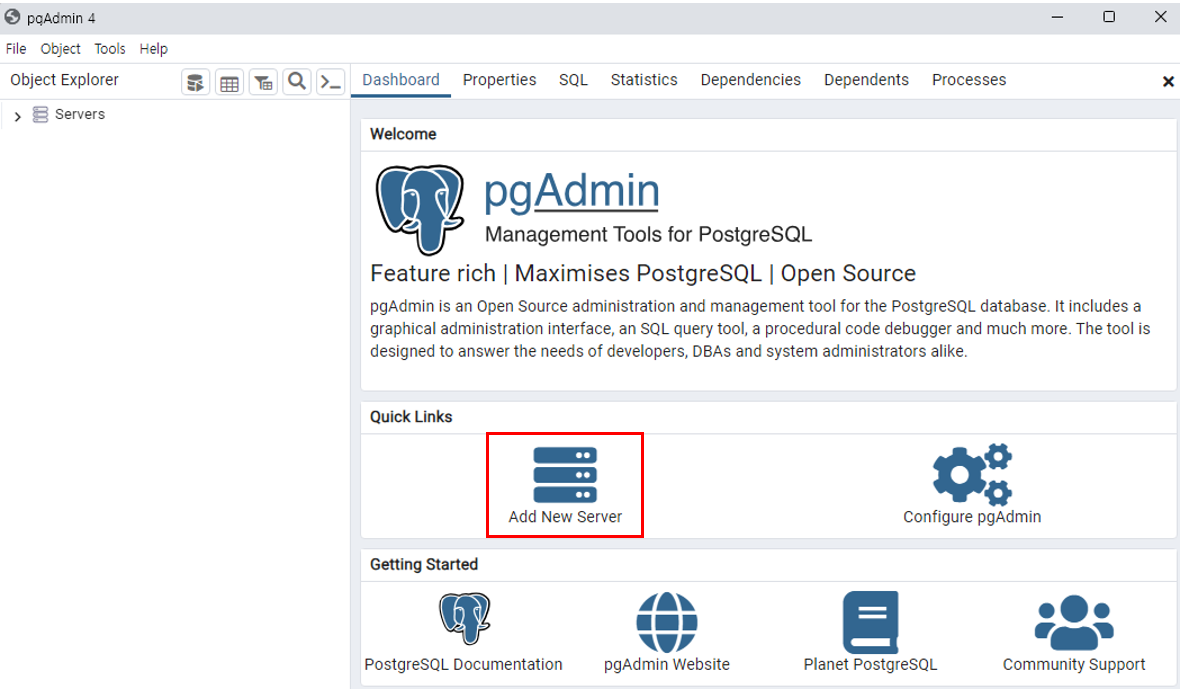This screenshot has width=1183, height=693.
Task: Click 'Management Tools for PostgreSQL' subtitle
Action: [x=648, y=235]
